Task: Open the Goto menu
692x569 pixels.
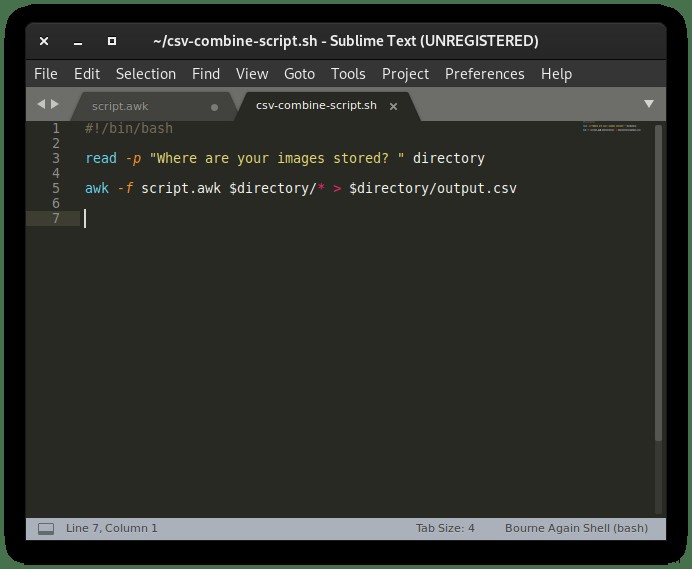Action: (x=299, y=74)
